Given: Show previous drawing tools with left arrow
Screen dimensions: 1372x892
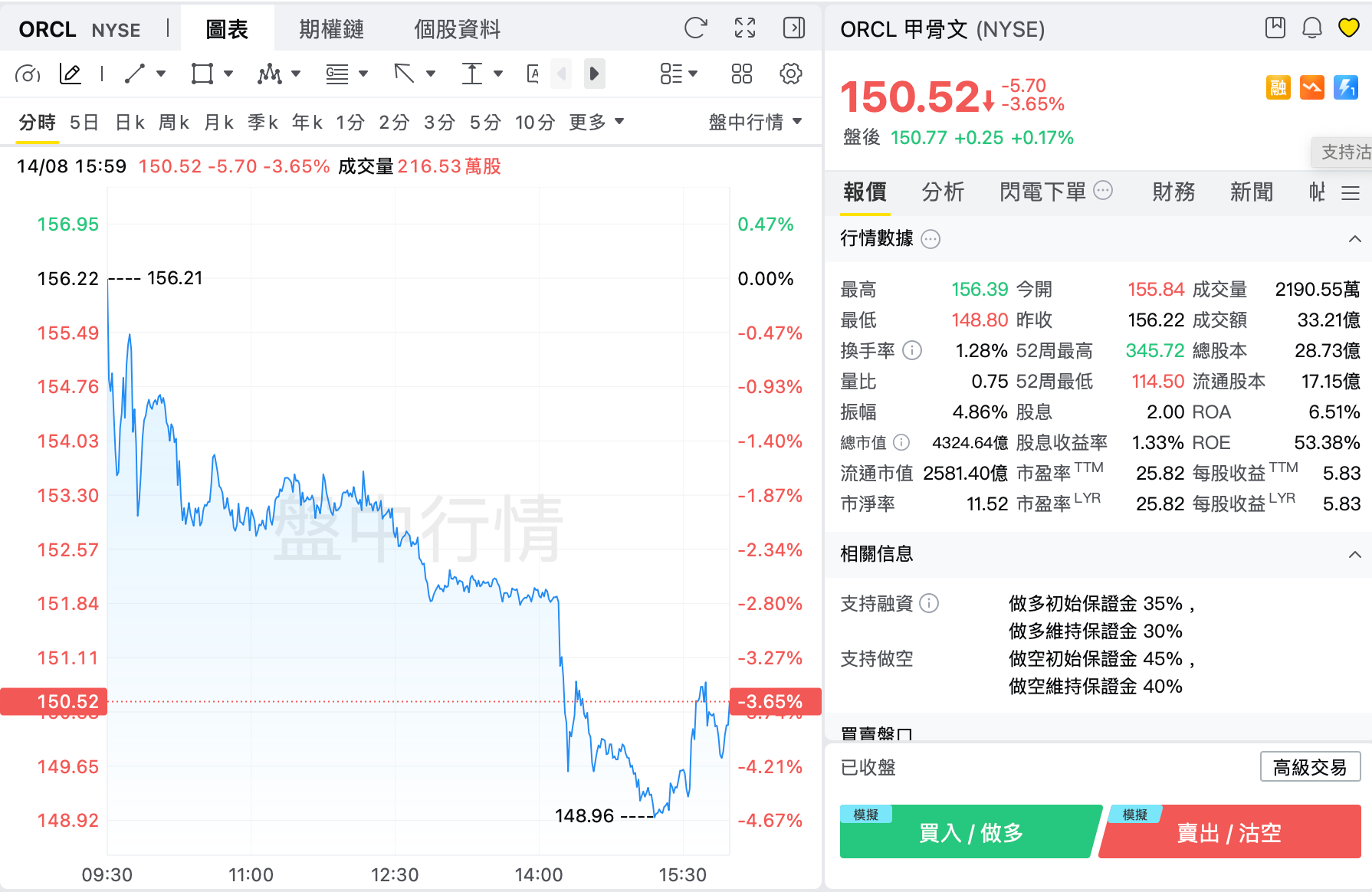Looking at the screenshot, I should click(x=561, y=74).
